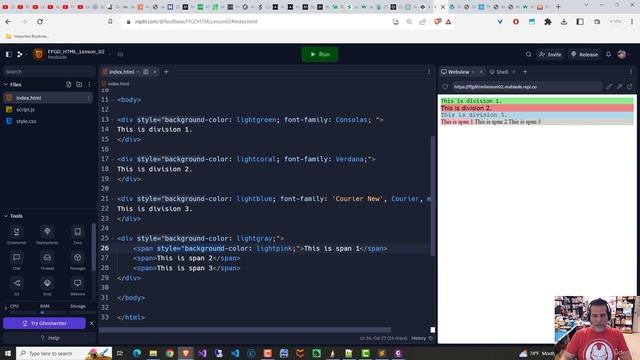Open the Ghostwriter tool
Viewport: 640px width, 360px height.
[16, 235]
